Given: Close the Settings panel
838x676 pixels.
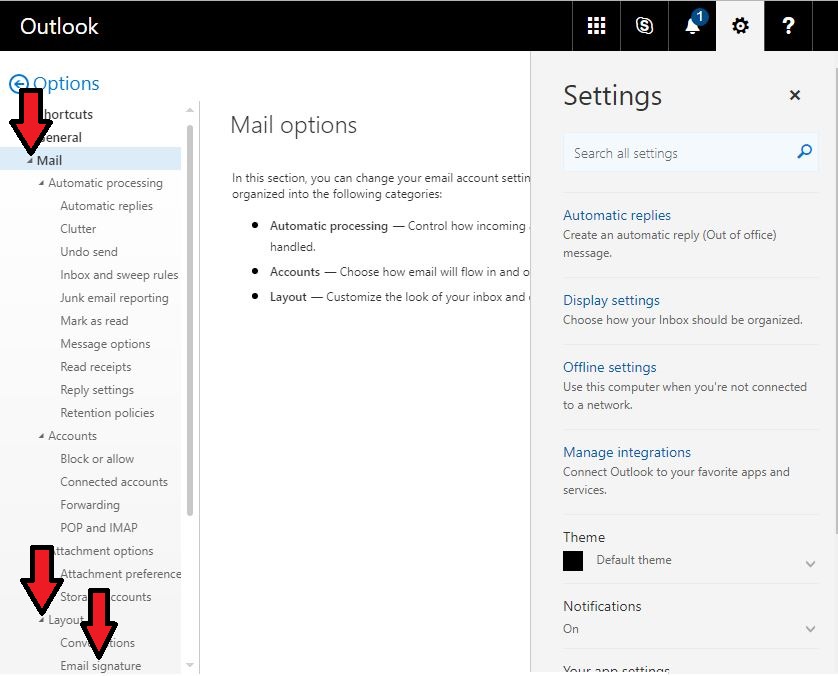Looking at the screenshot, I should 795,96.
